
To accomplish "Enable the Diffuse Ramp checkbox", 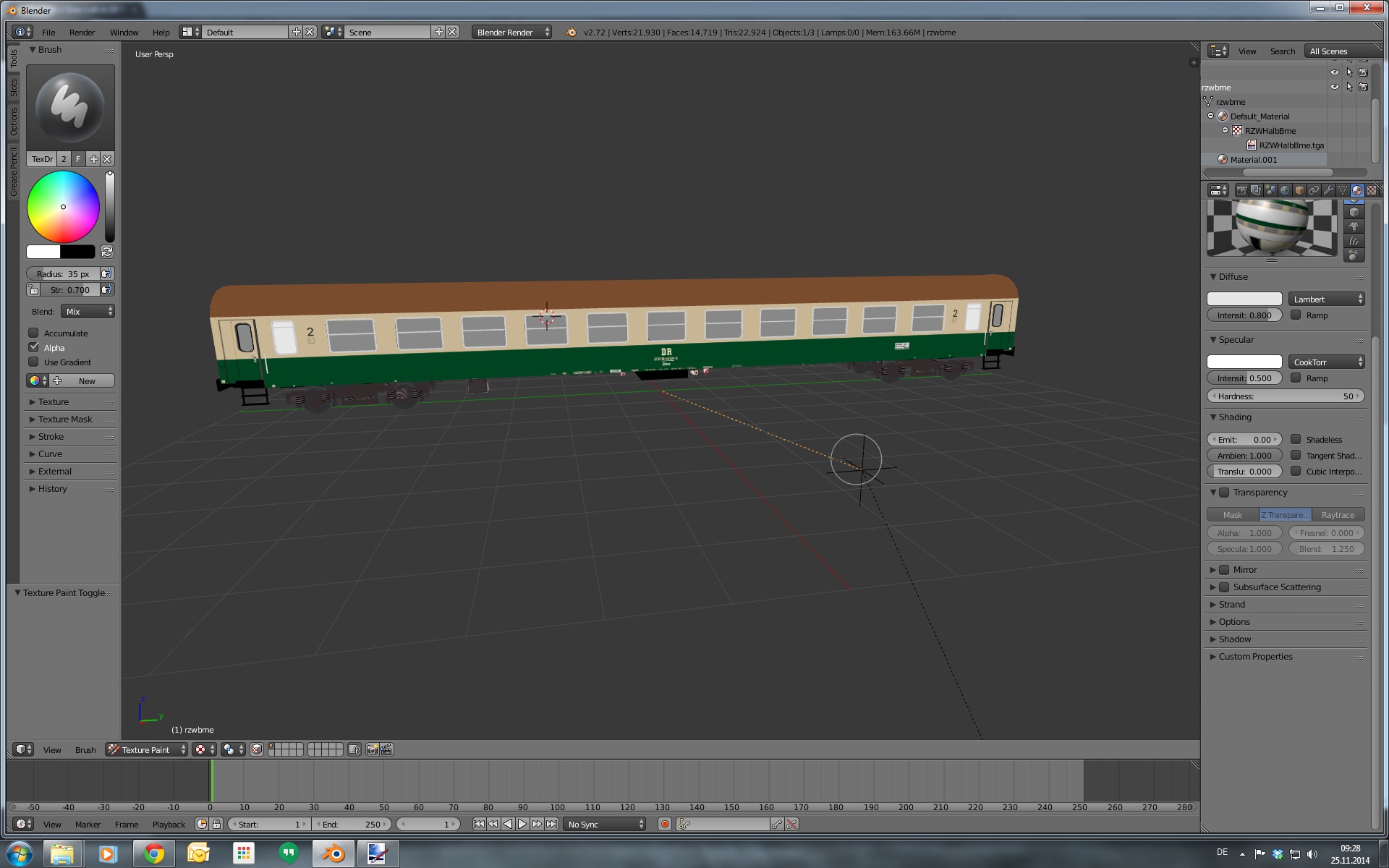I will pos(1296,315).
